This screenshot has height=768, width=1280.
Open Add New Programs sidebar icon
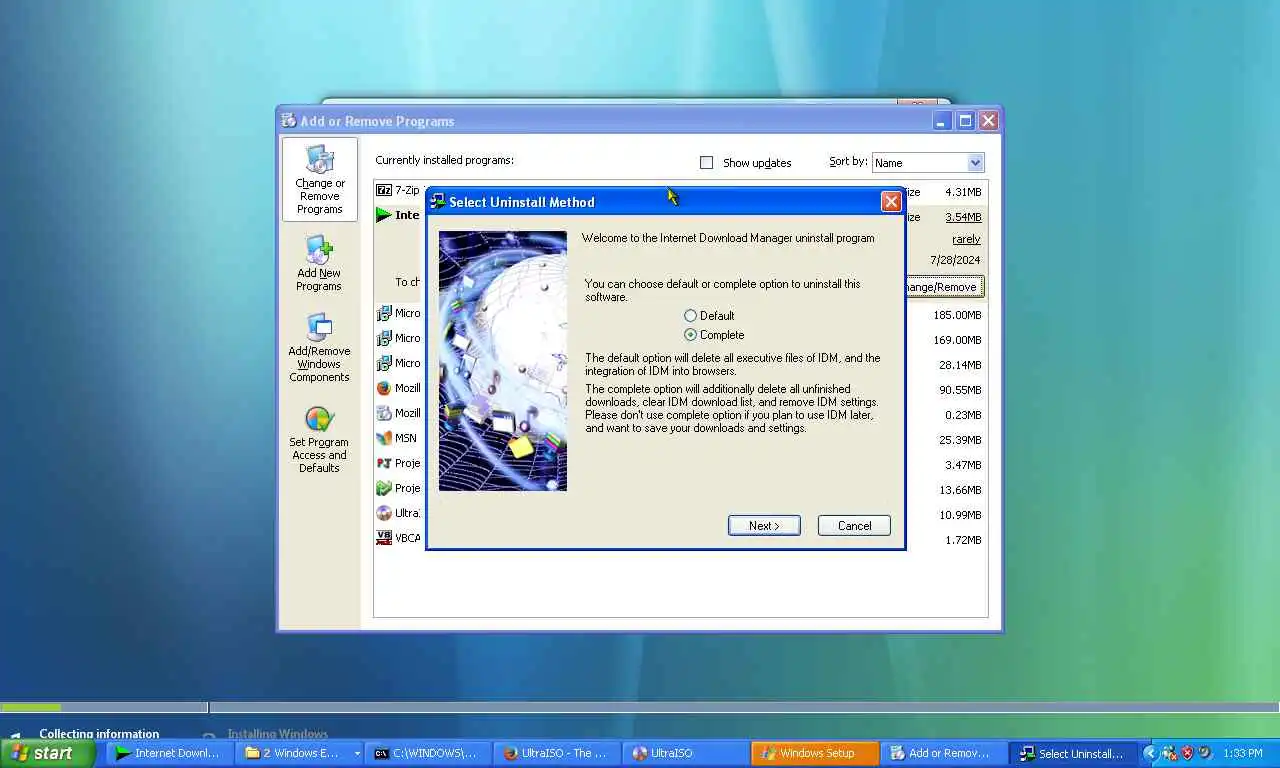[x=319, y=264]
